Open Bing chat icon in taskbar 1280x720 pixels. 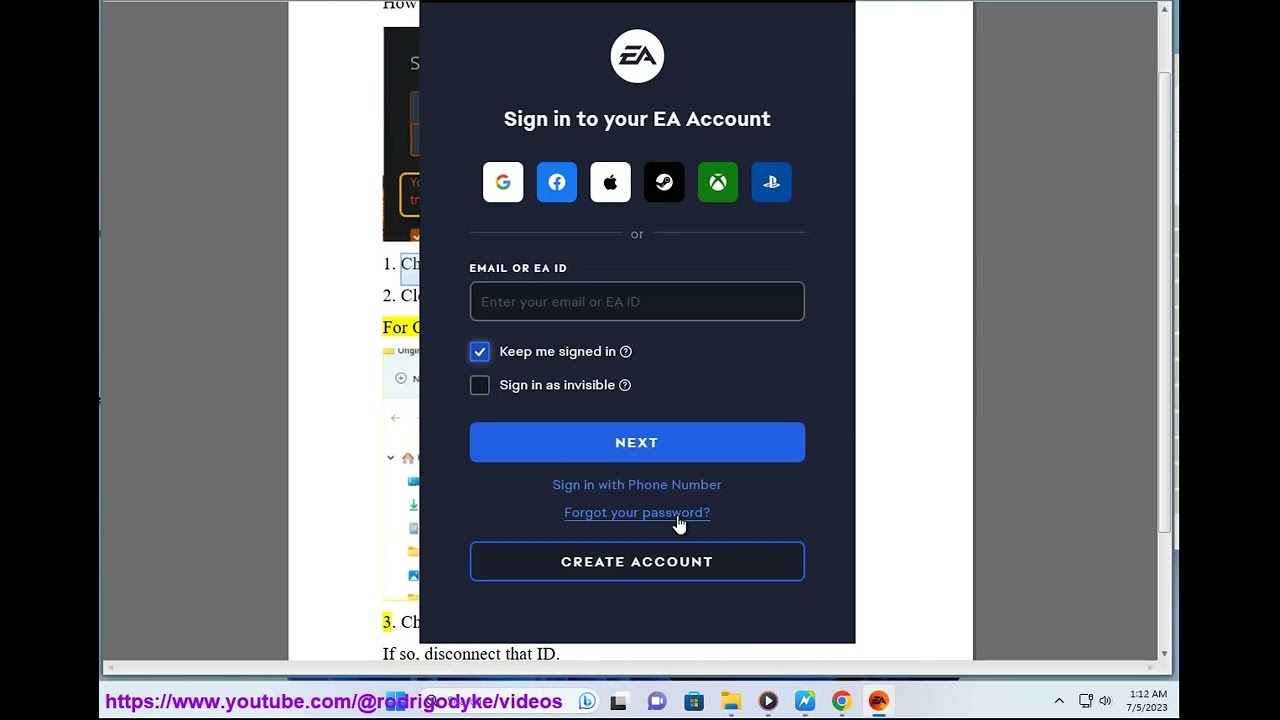pos(587,701)
